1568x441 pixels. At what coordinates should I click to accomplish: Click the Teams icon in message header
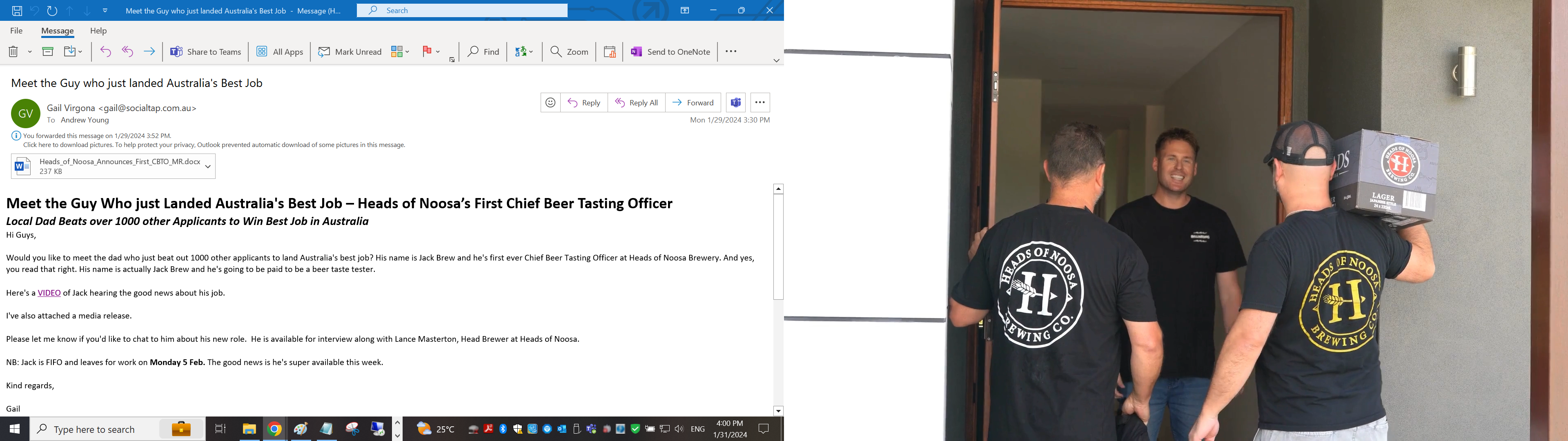coord(736,102)
